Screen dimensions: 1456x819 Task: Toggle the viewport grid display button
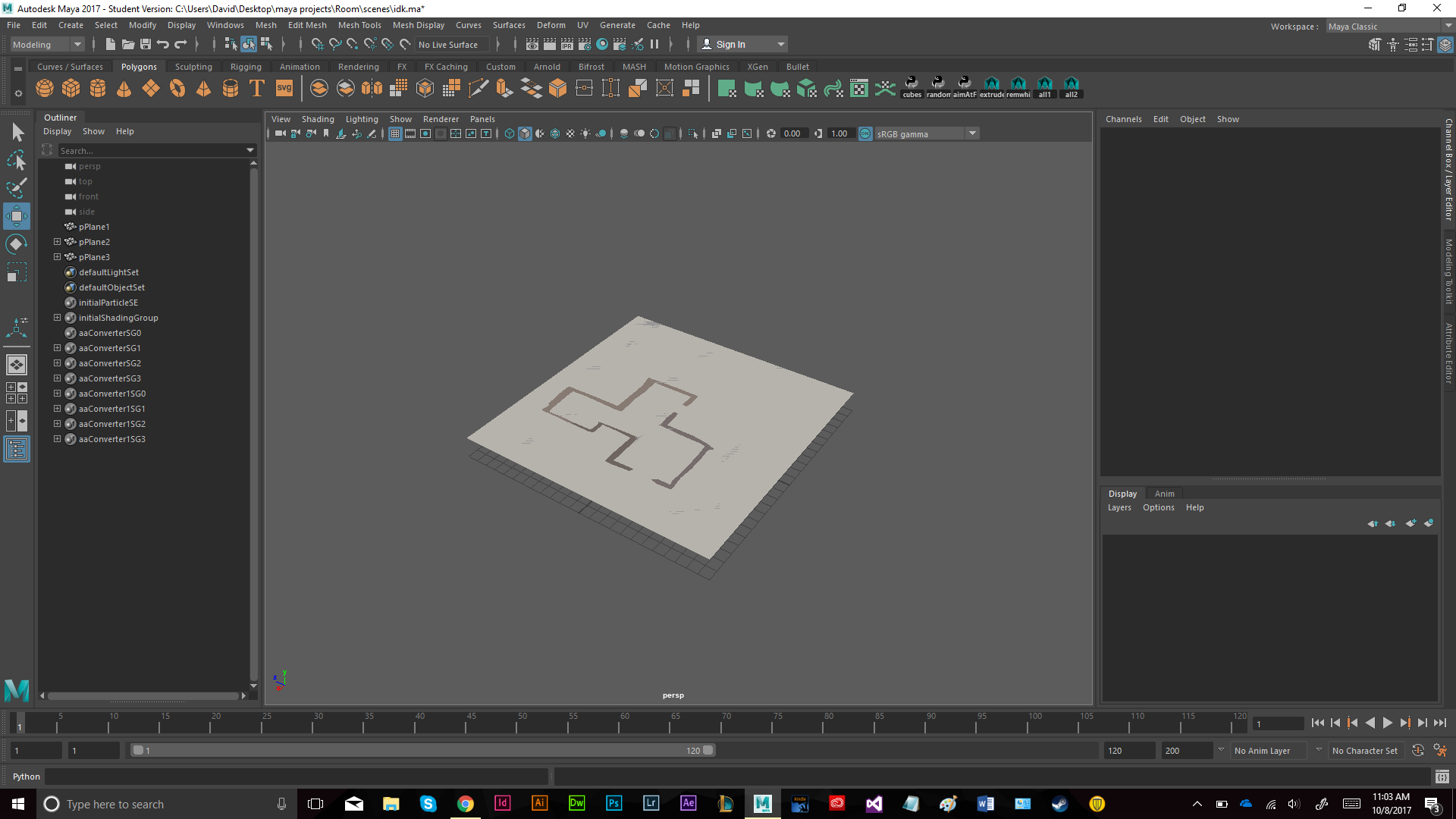pyautogui.click(x=395, y=133)
